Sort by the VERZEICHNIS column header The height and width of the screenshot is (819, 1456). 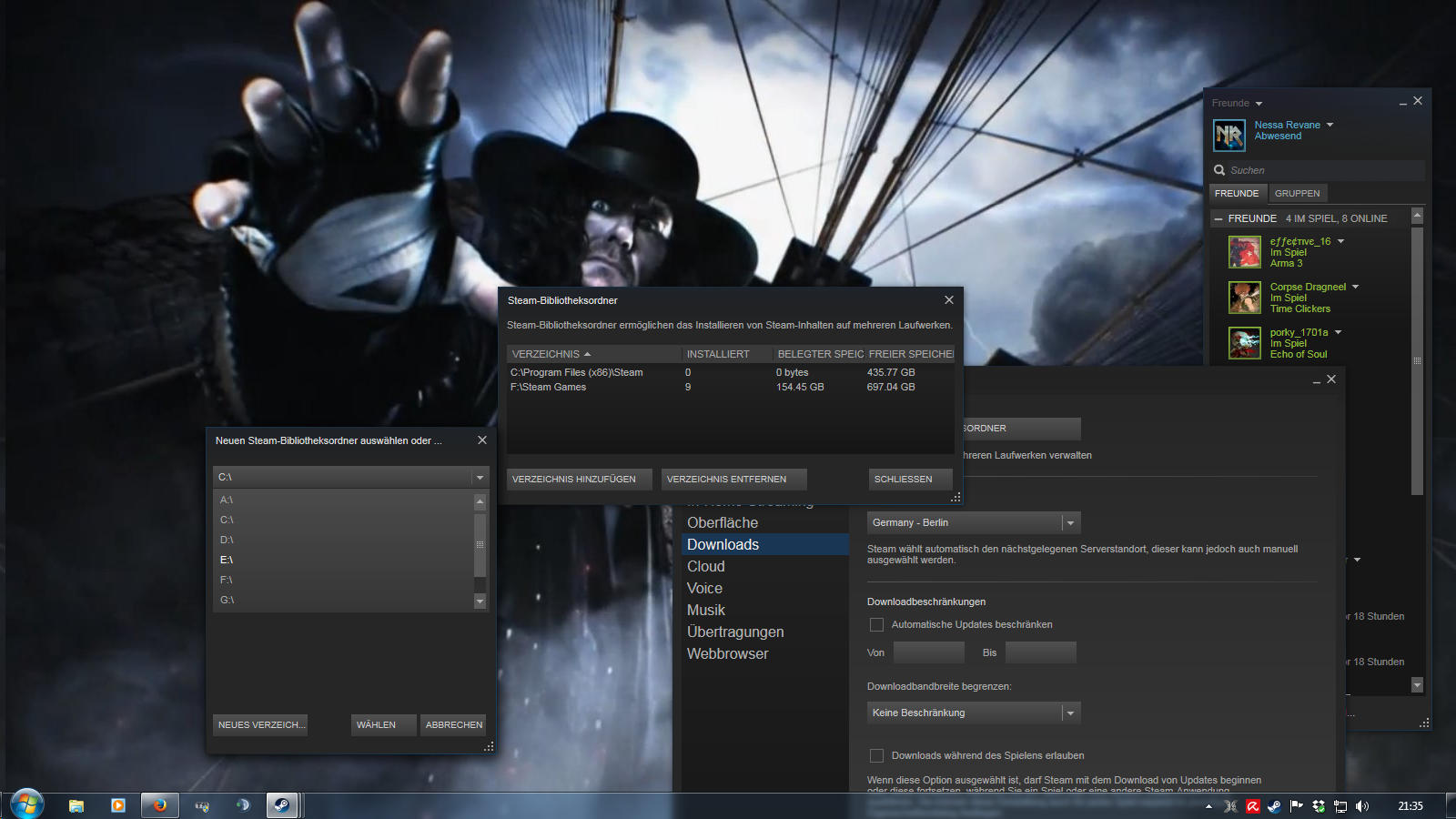click(x=593, y=354)
